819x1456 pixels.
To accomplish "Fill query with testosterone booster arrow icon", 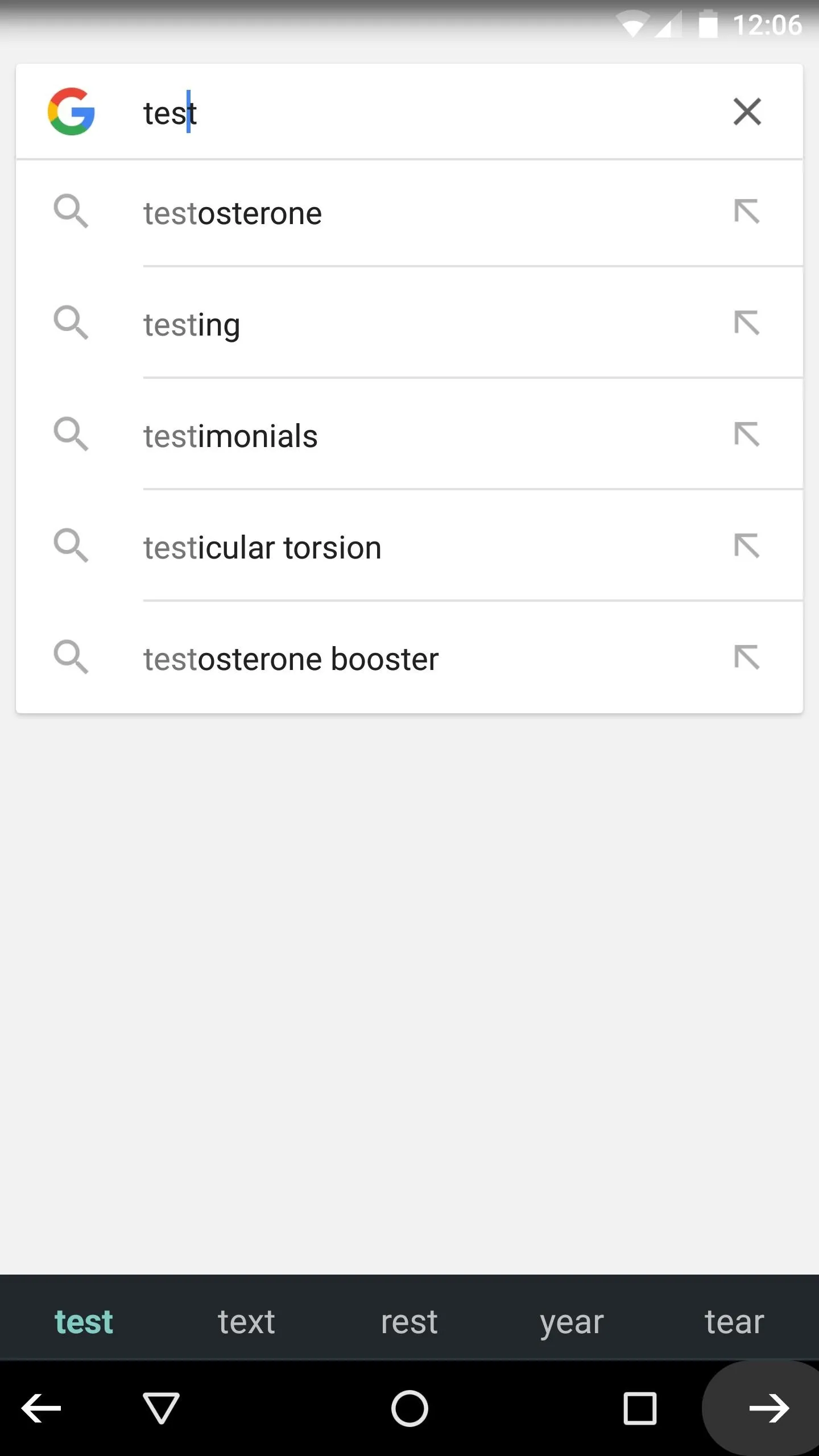I will click(x=747, y=657).
